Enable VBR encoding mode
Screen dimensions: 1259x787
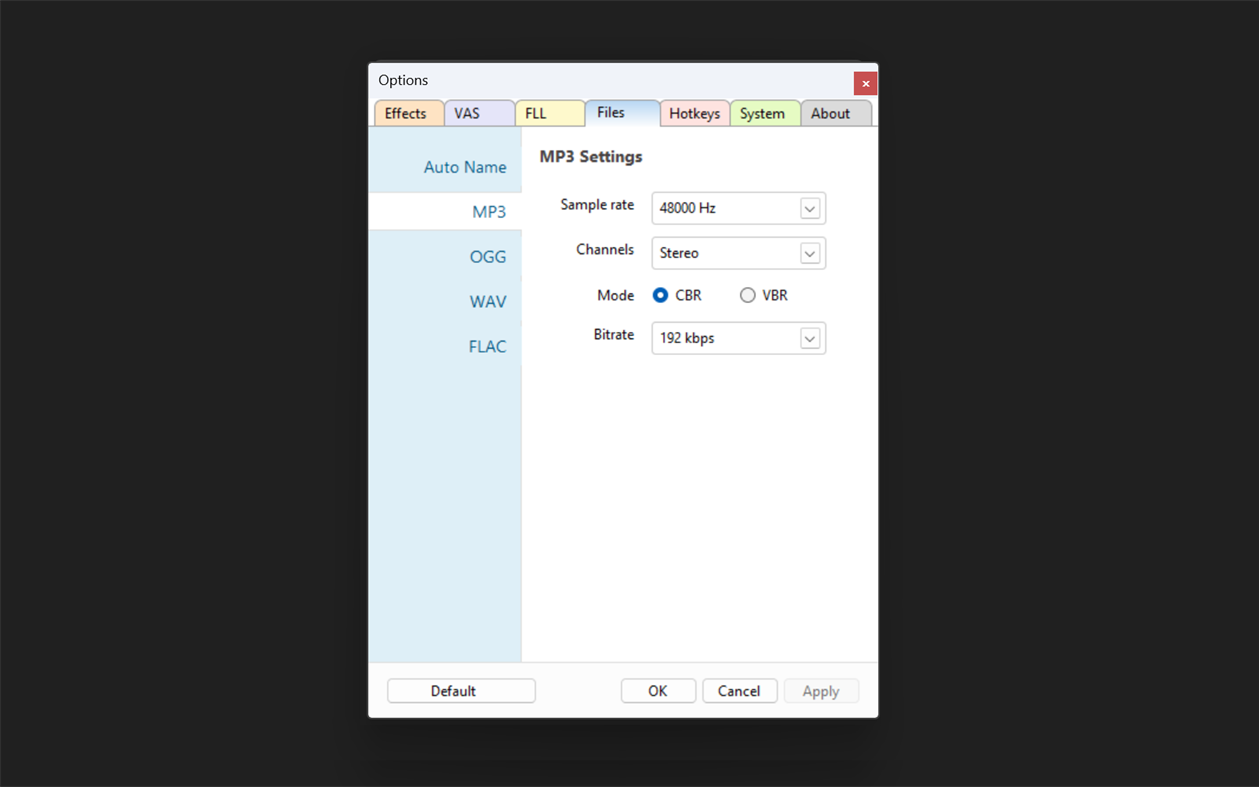747,295
